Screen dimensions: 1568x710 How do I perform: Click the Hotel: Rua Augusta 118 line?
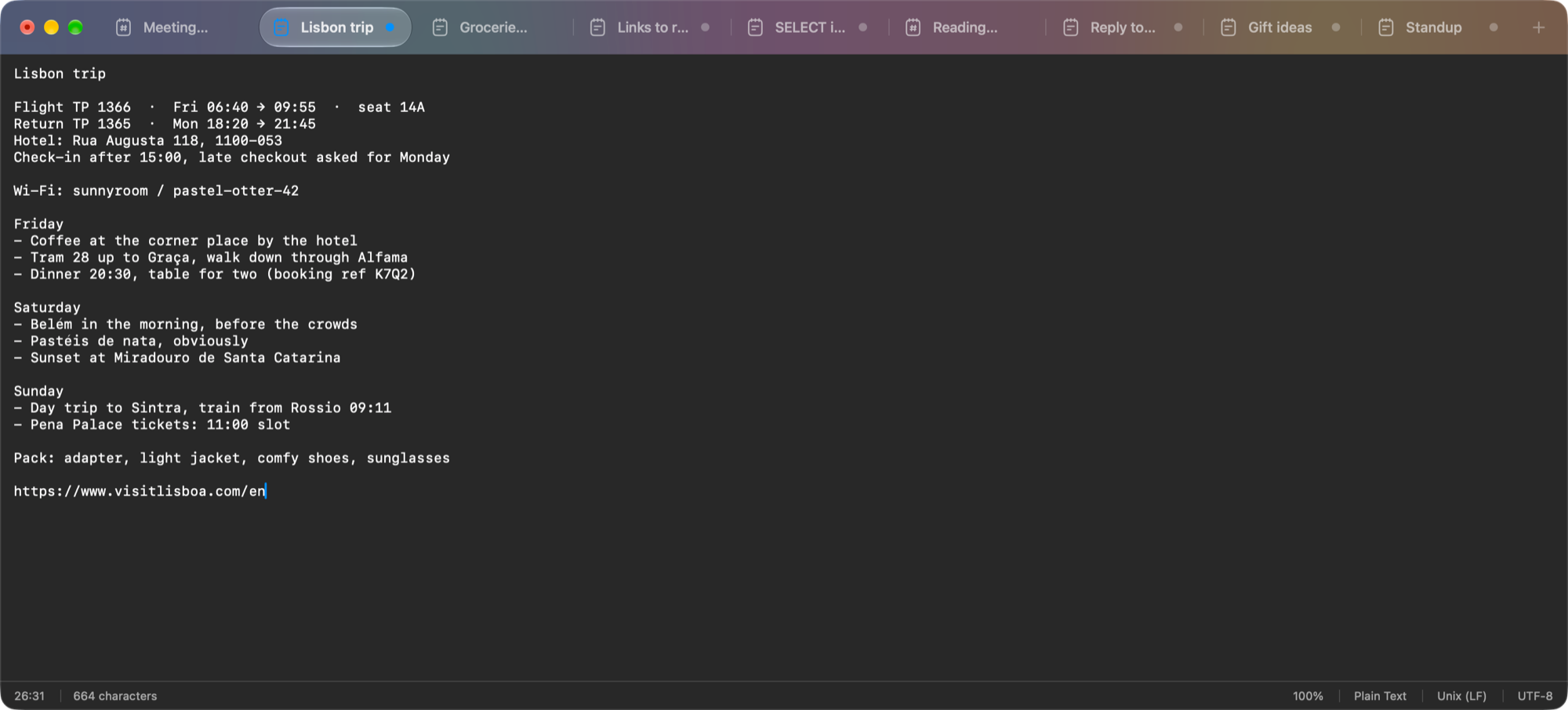point(147,140)
